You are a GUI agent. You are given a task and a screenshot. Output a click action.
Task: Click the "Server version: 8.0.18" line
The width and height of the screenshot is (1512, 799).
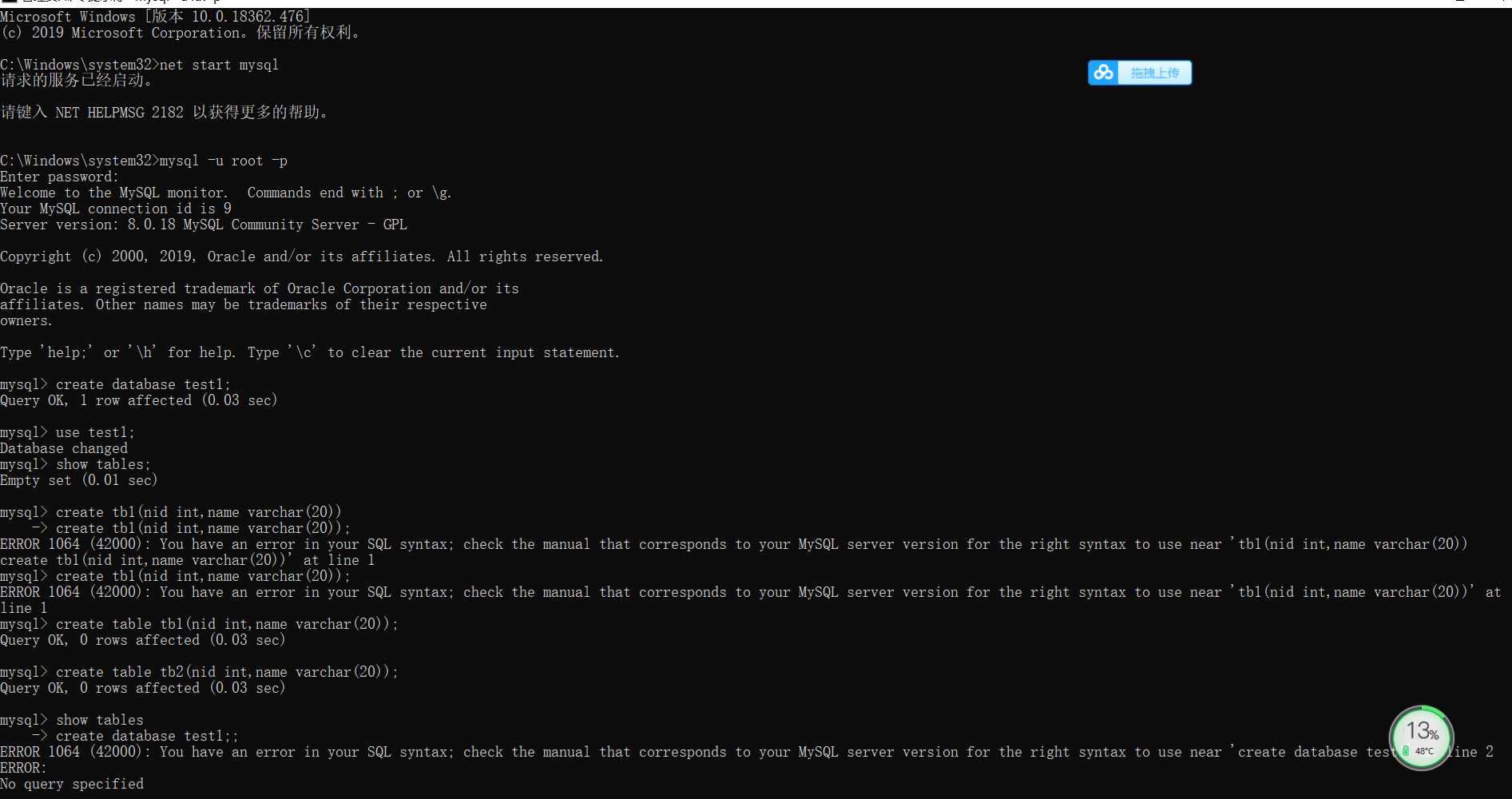coord(204,225)
